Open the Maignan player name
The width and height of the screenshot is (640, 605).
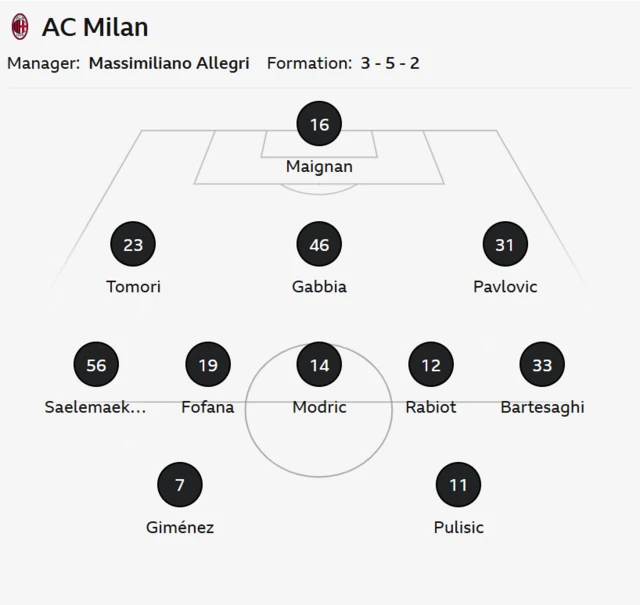[x=319, y=167]
